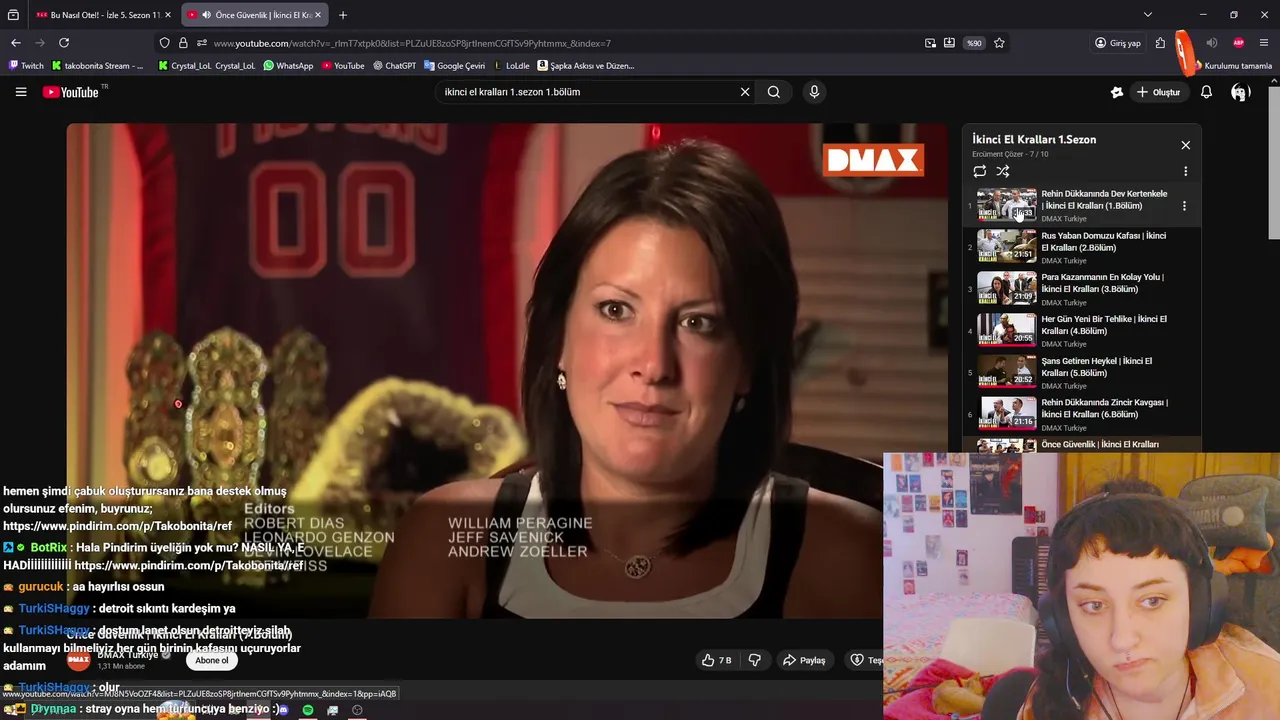1280x720 pixels.
Task: Open the Firefox application menu
Action: coord(1265,43)
